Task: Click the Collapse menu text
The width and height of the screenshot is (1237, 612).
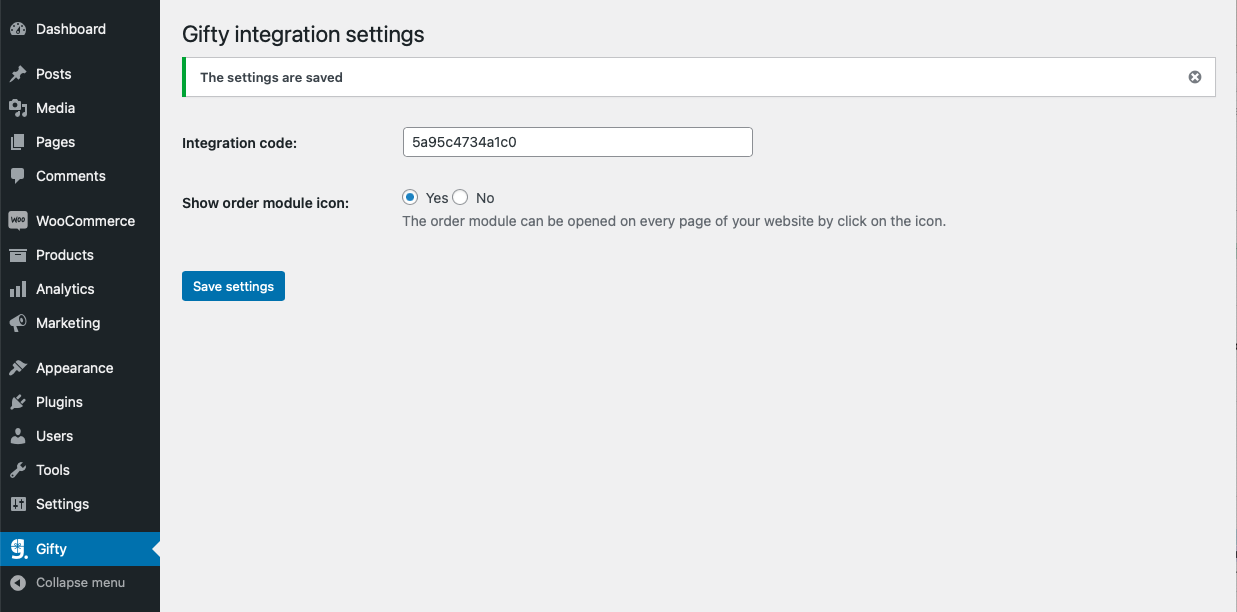Action: click(81, 583)
